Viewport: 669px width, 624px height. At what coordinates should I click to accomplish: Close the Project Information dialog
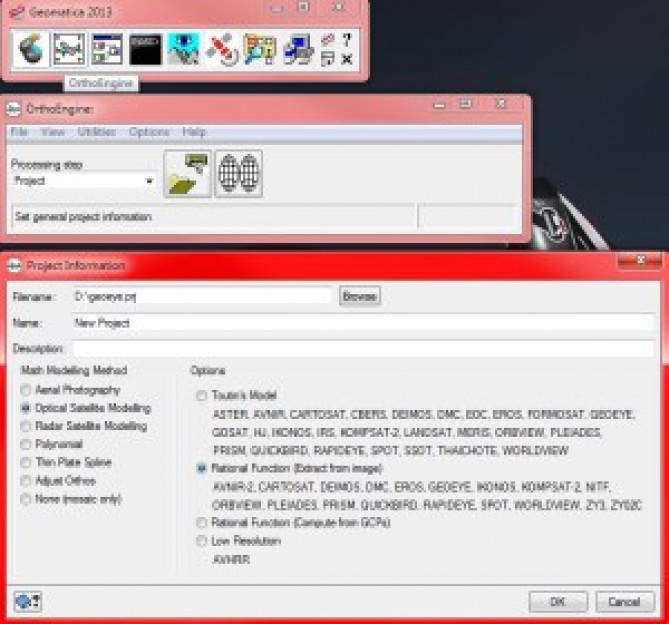[640, 260]
